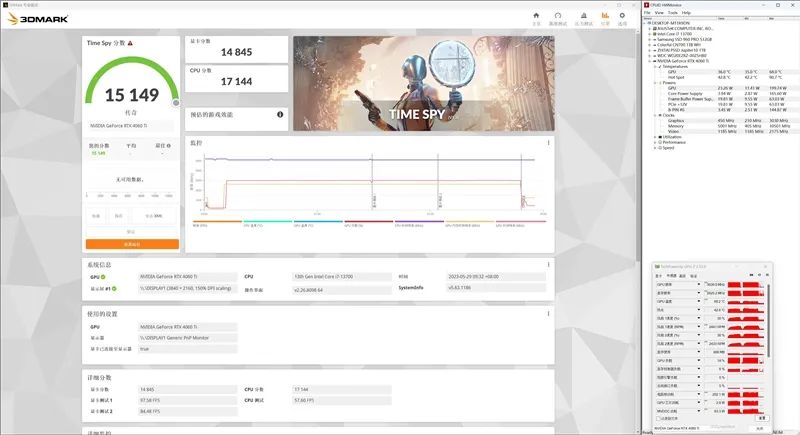
Task: Click the CPU score value 17 144
Action: tap(236, 82)
